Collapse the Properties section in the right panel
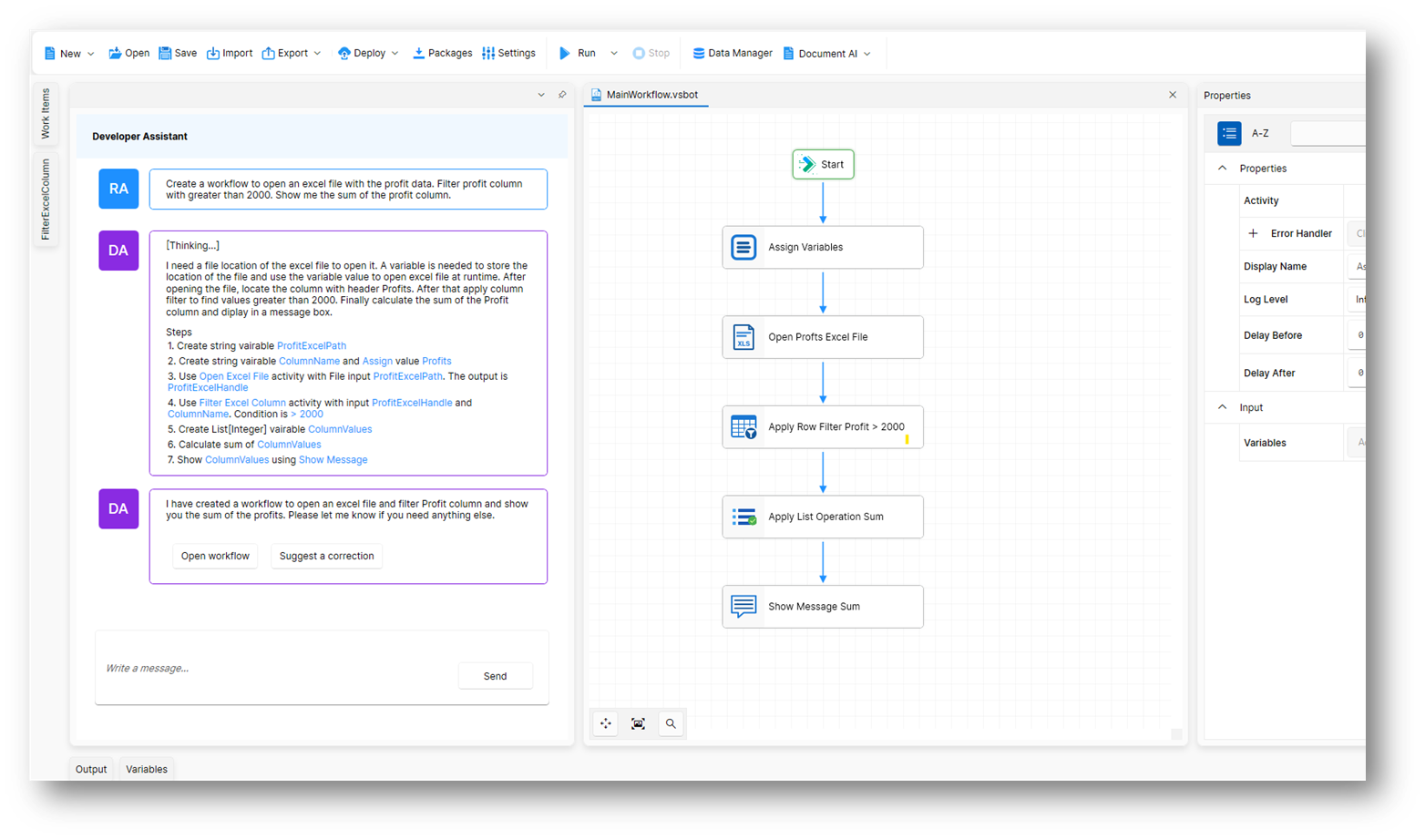Screen dimensions: 1425x840 (1222, 168)
